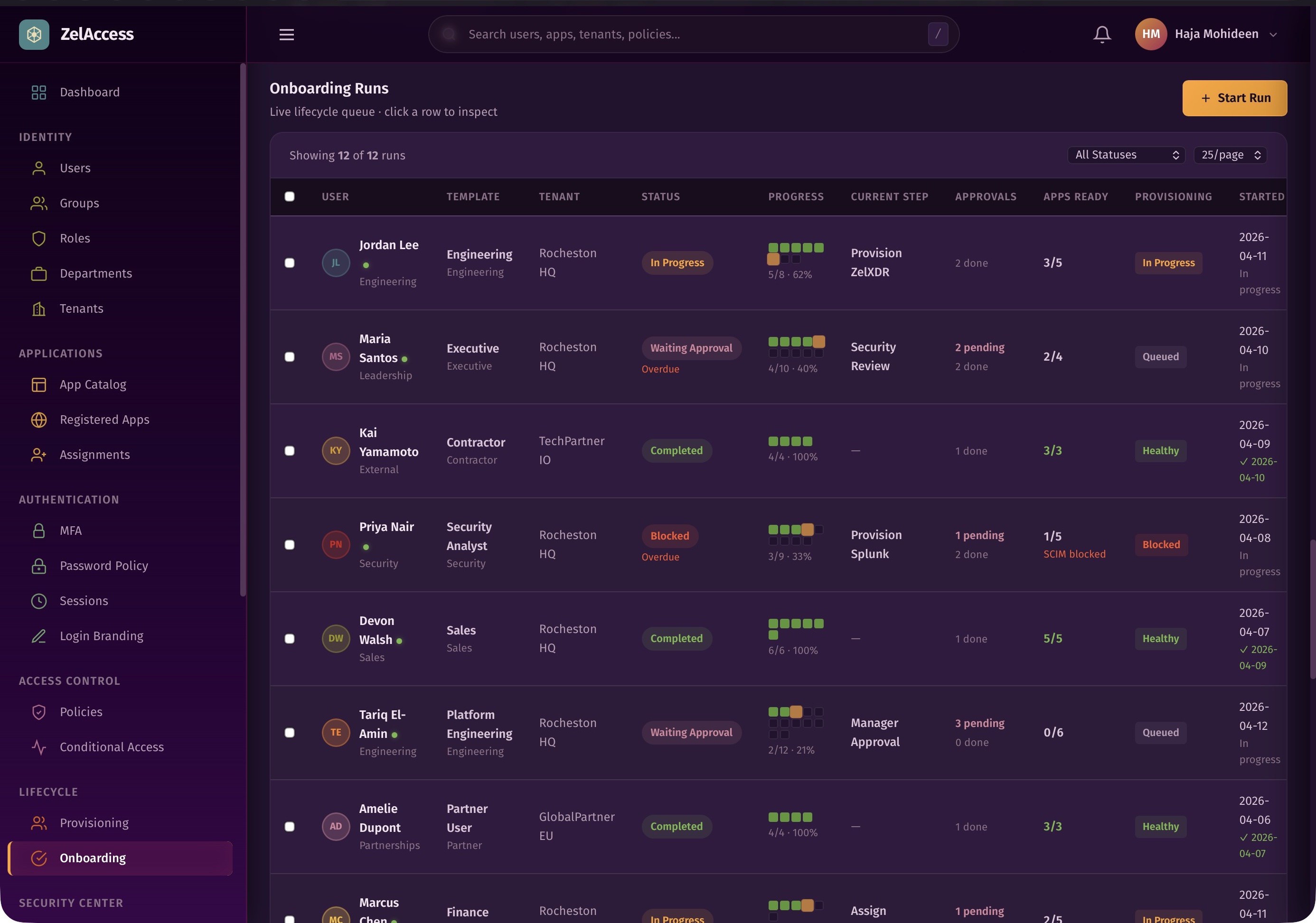Click the Start Run button
Screen dimensions: 1316x923
point(1233,98)
